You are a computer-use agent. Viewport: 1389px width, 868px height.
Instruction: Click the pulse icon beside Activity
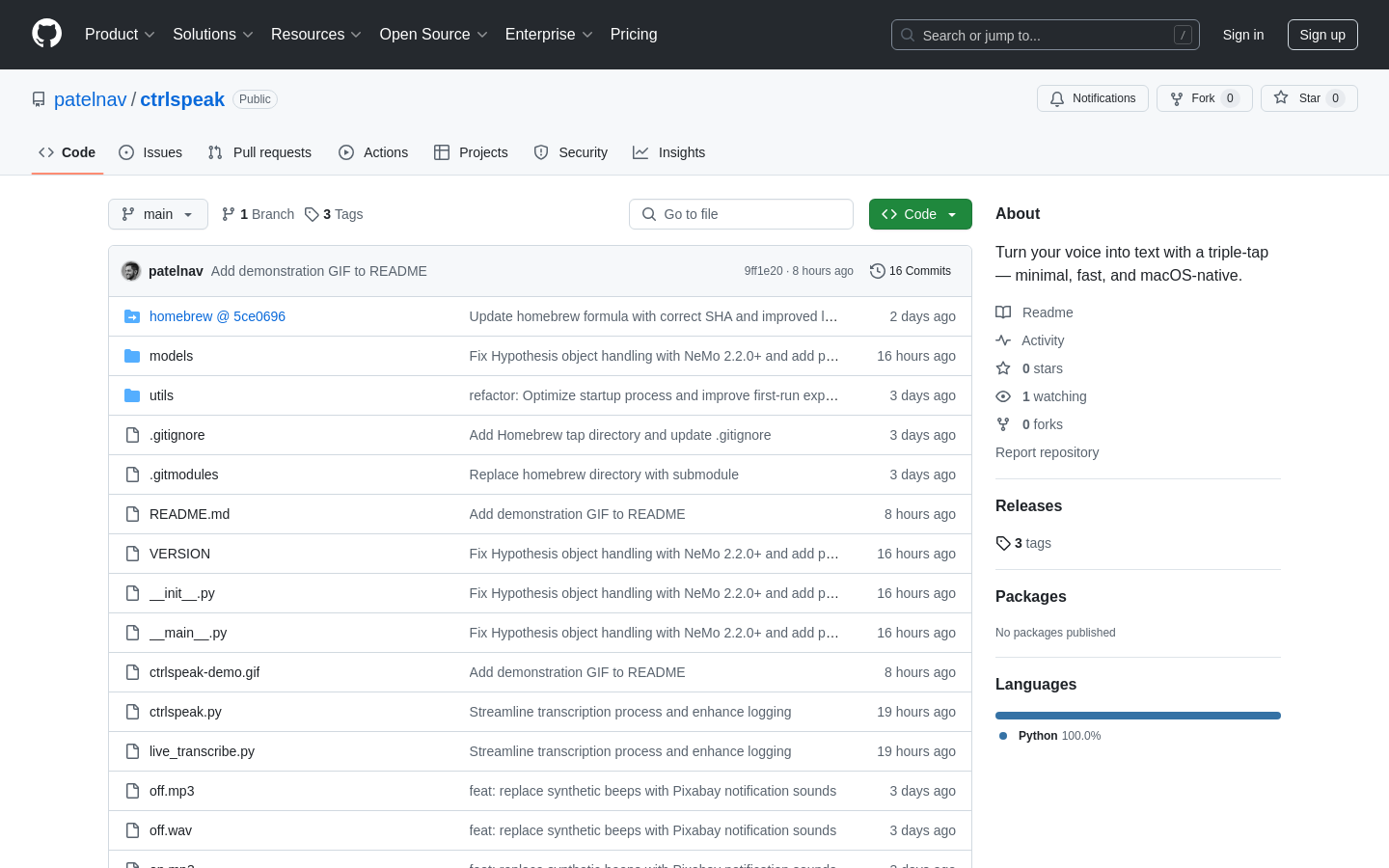1003,340
